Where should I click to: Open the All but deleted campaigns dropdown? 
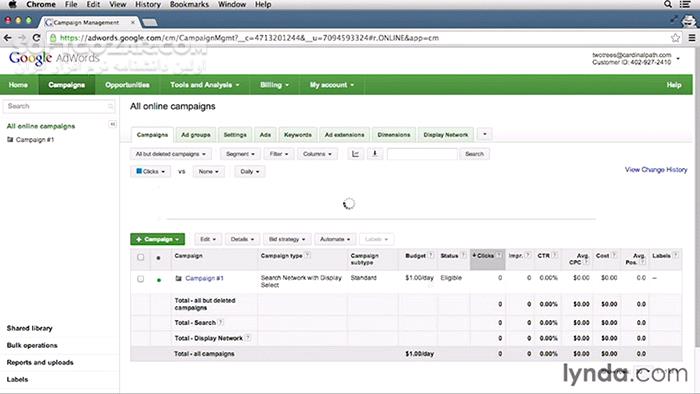click(x=171, y=154)
